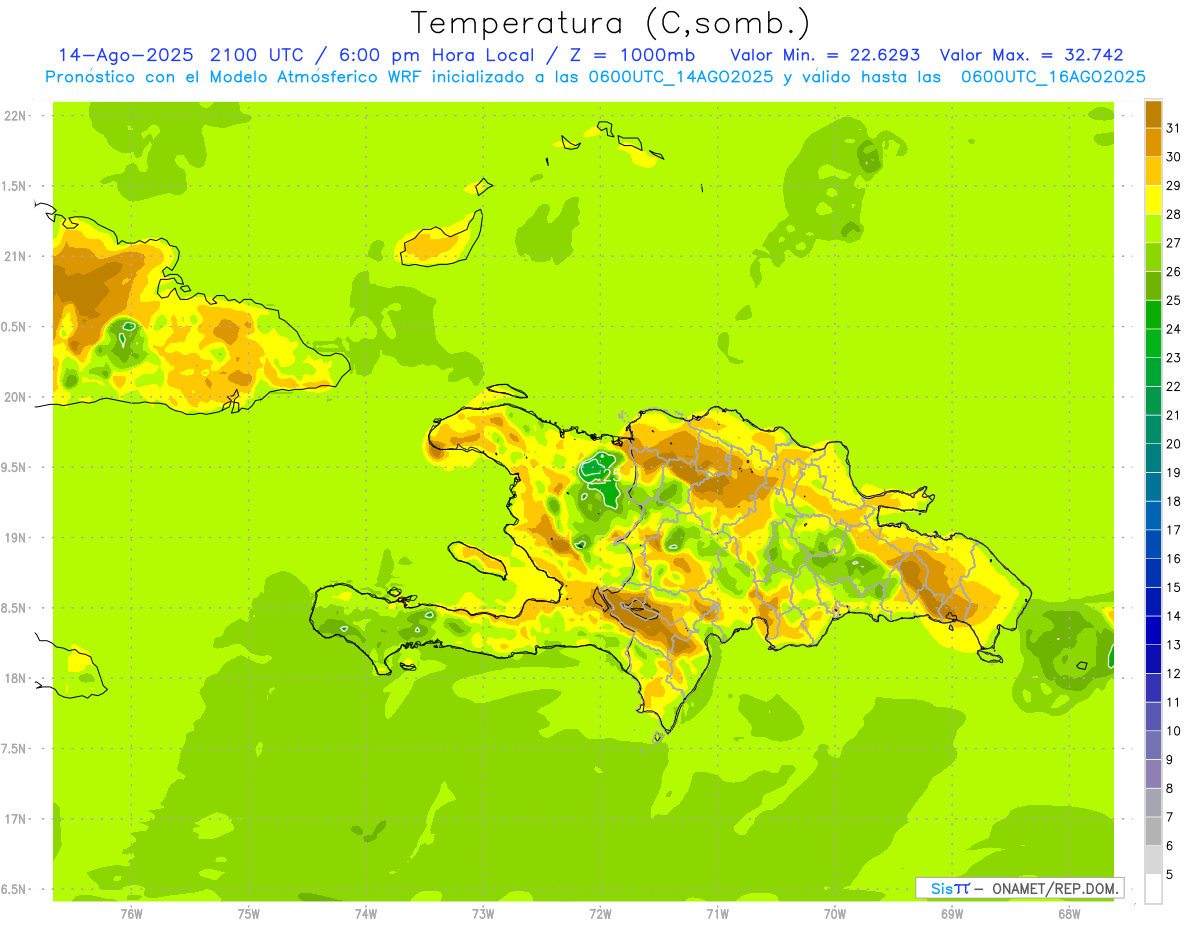The image size is (1200, 927).
Task: Pick the legend color band between 30 and 31
Action: point(1154,143)
